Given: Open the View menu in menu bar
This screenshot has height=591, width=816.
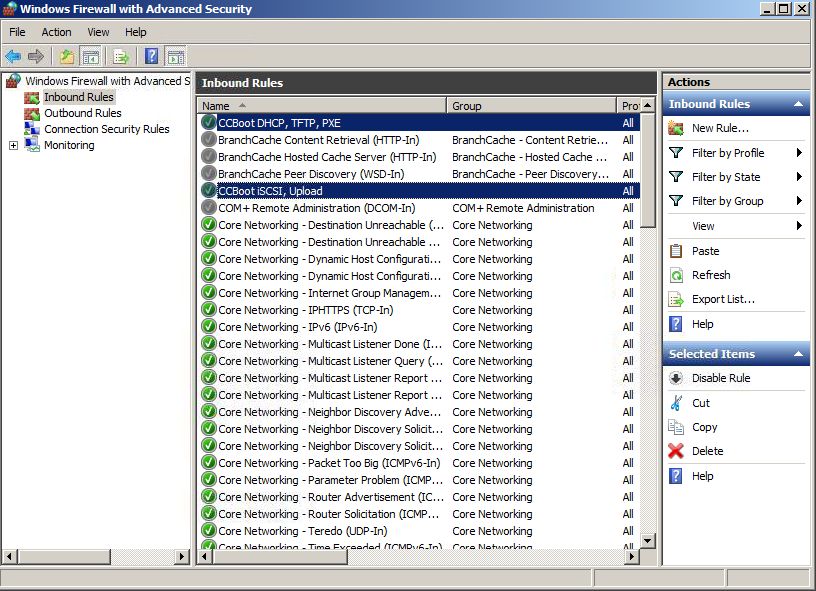Looking at the screenshot, I should click(x=98, y=32).
